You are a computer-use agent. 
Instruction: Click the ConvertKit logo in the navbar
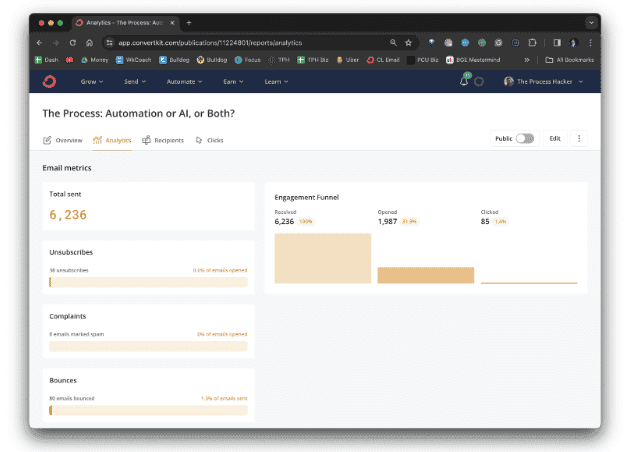click(50, 81)
